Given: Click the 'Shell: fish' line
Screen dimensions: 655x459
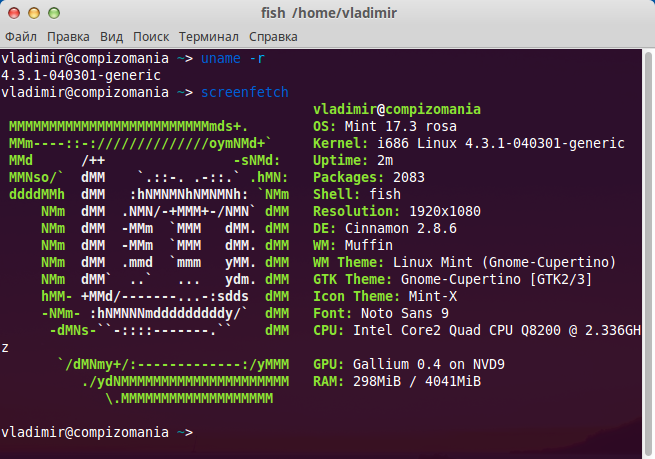Looking at the screenshot, I should 357,194.
